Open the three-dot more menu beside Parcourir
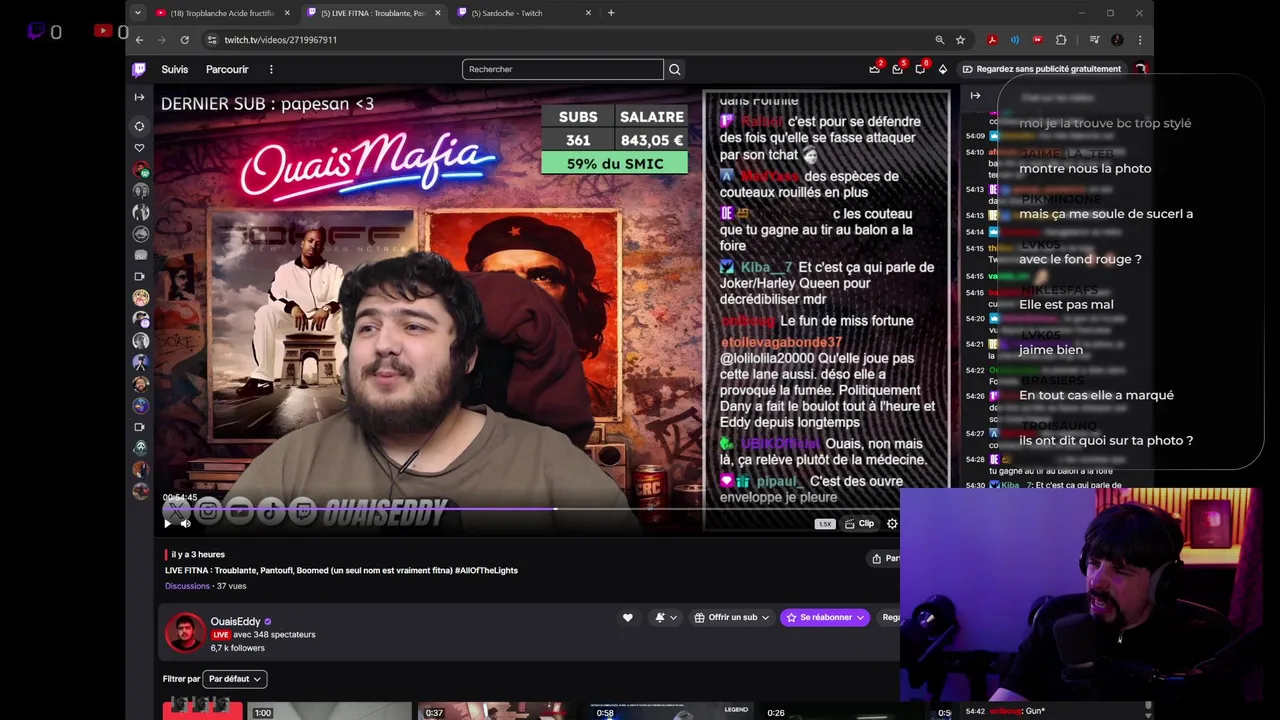 pyautogui.click(x=271, y=69)
